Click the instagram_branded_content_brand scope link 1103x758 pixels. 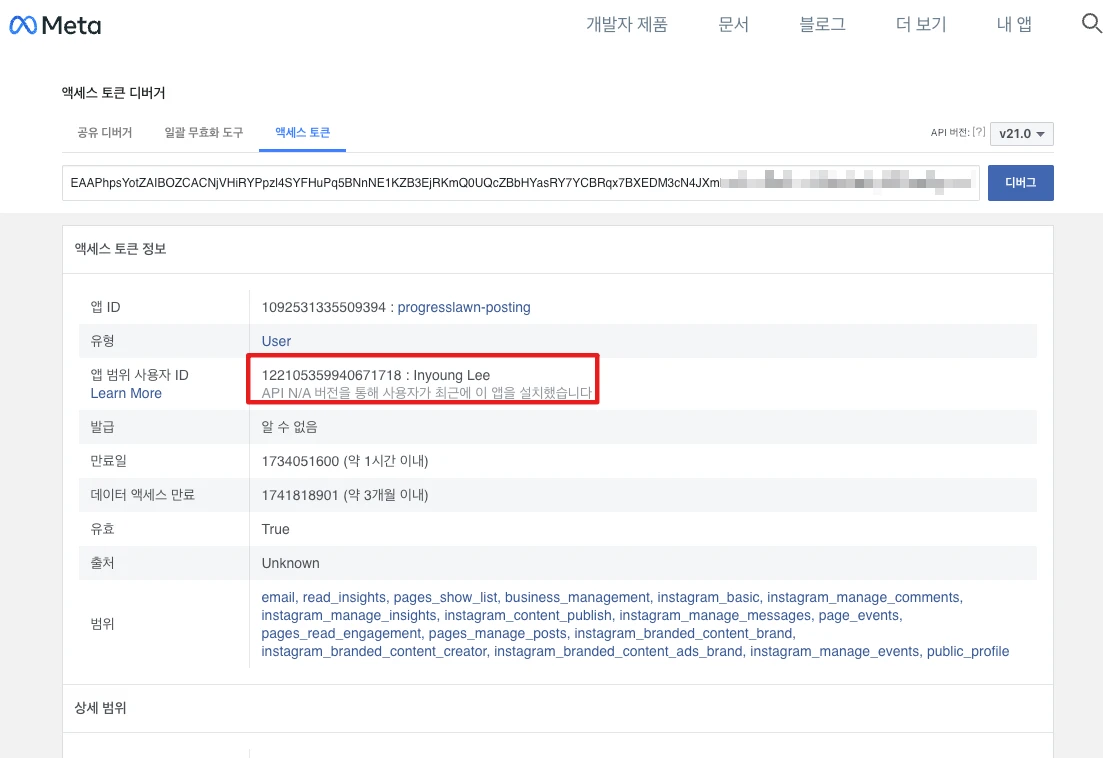click(684, 634)
